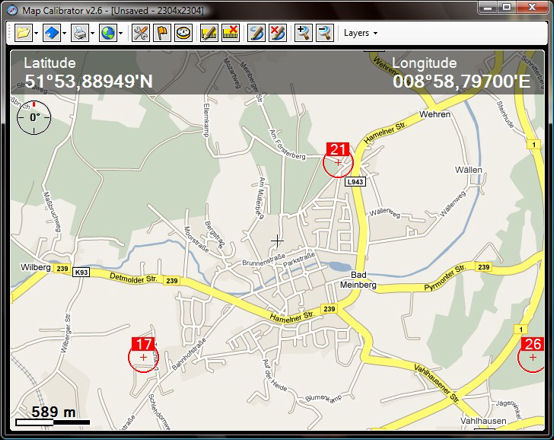Minimize the Map Calibrator window
The image size is (554, 440).
pyautogui.click(x=488, y=7)
